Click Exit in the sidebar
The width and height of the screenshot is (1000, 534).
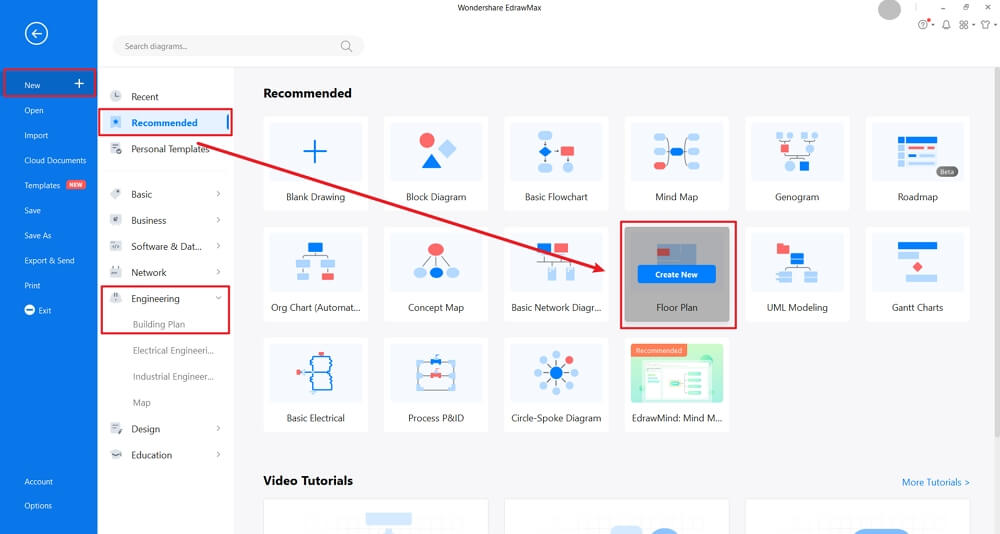click(38, 310)
